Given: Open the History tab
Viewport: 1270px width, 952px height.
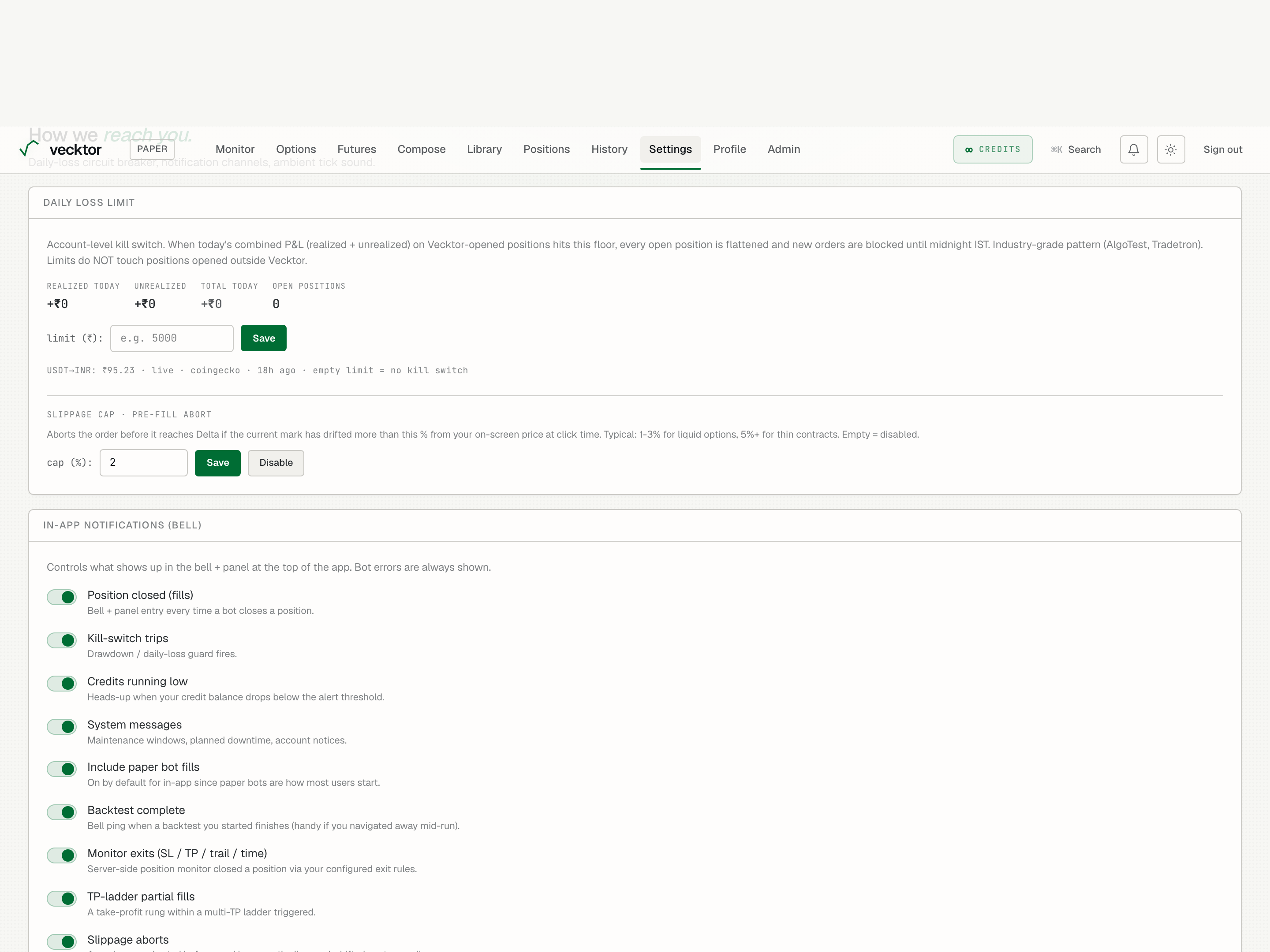Looking at the screenshot, I should pos(609,149).
